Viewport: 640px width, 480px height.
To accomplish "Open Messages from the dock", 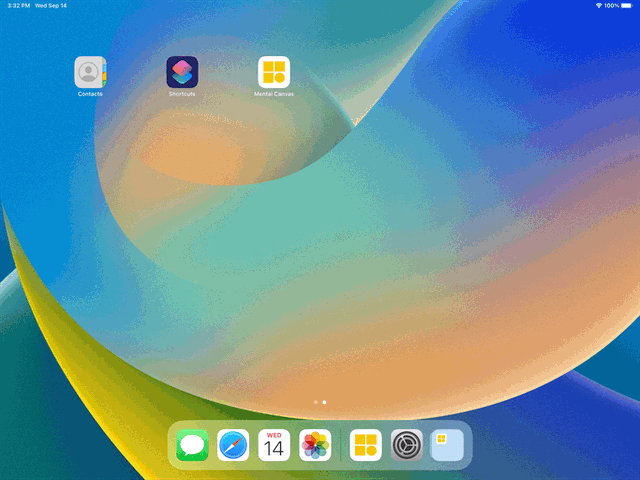I will pyautogui.click(x=192, y=445).
